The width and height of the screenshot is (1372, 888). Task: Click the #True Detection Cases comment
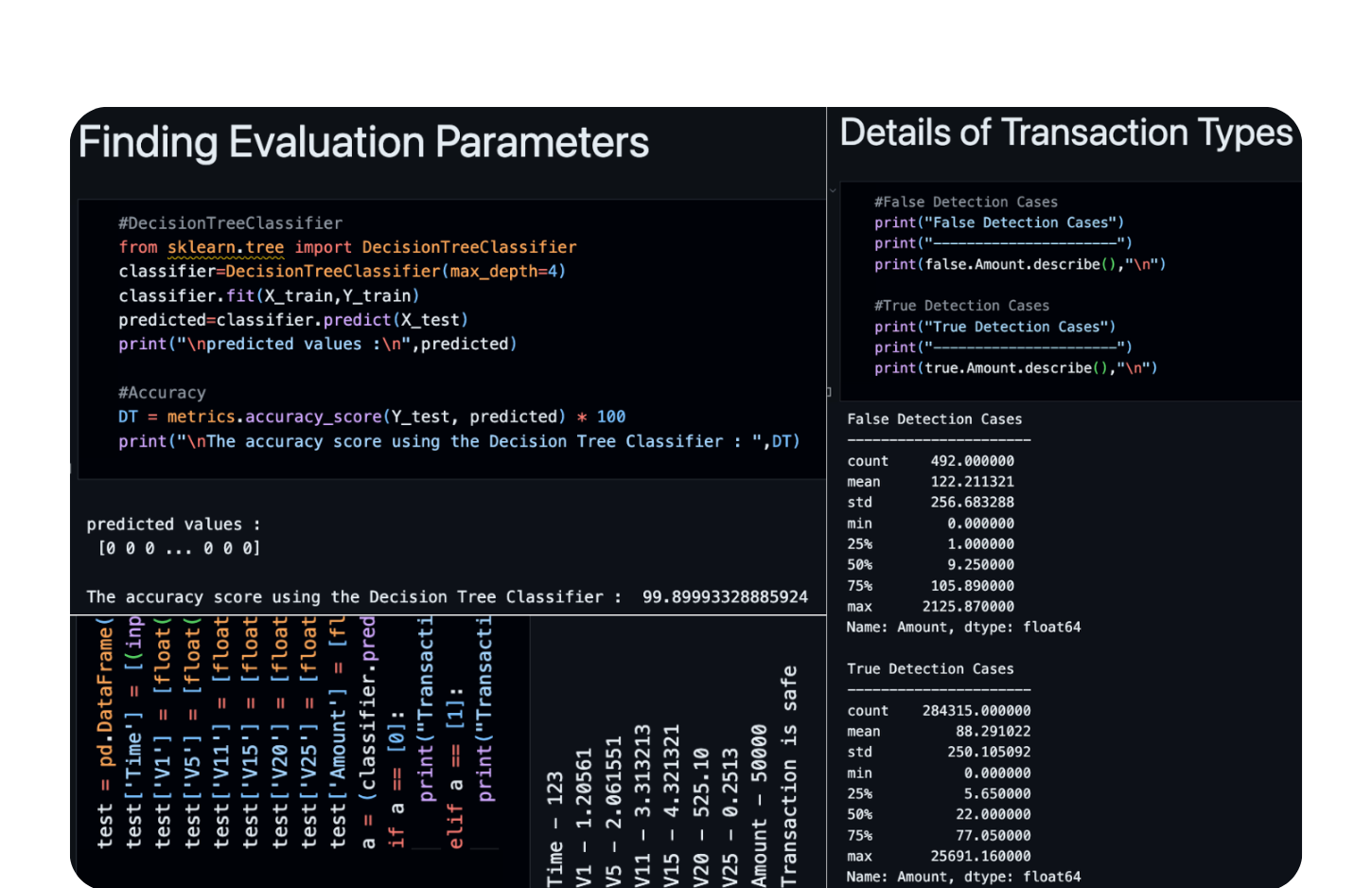tap(961, 306)
